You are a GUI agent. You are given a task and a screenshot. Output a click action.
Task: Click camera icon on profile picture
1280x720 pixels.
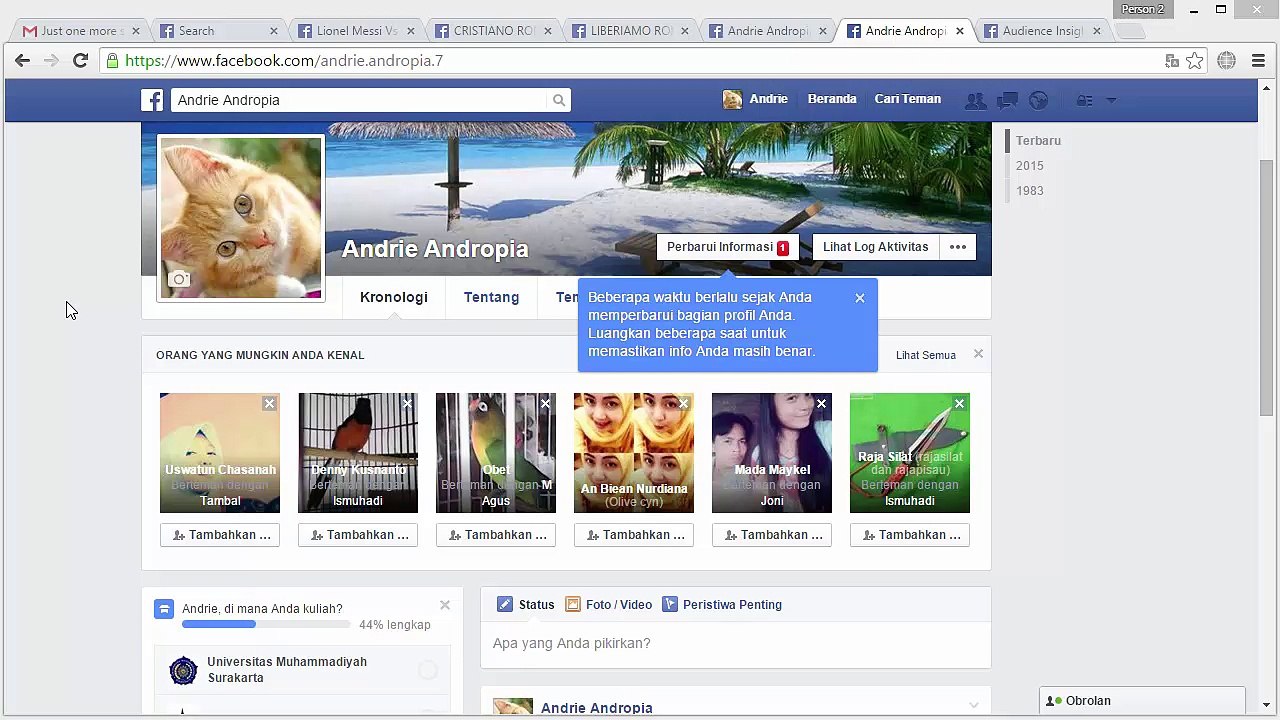pos(179,279)
